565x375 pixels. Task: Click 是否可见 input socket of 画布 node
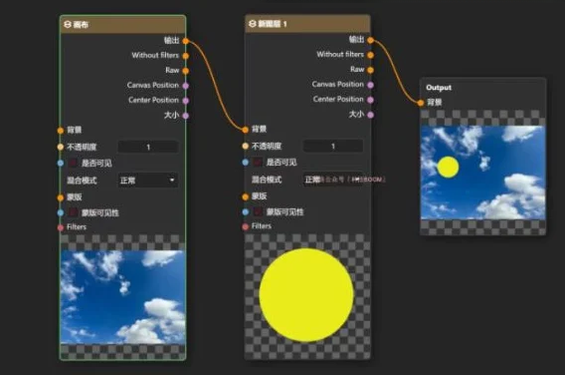coord(61,163)
